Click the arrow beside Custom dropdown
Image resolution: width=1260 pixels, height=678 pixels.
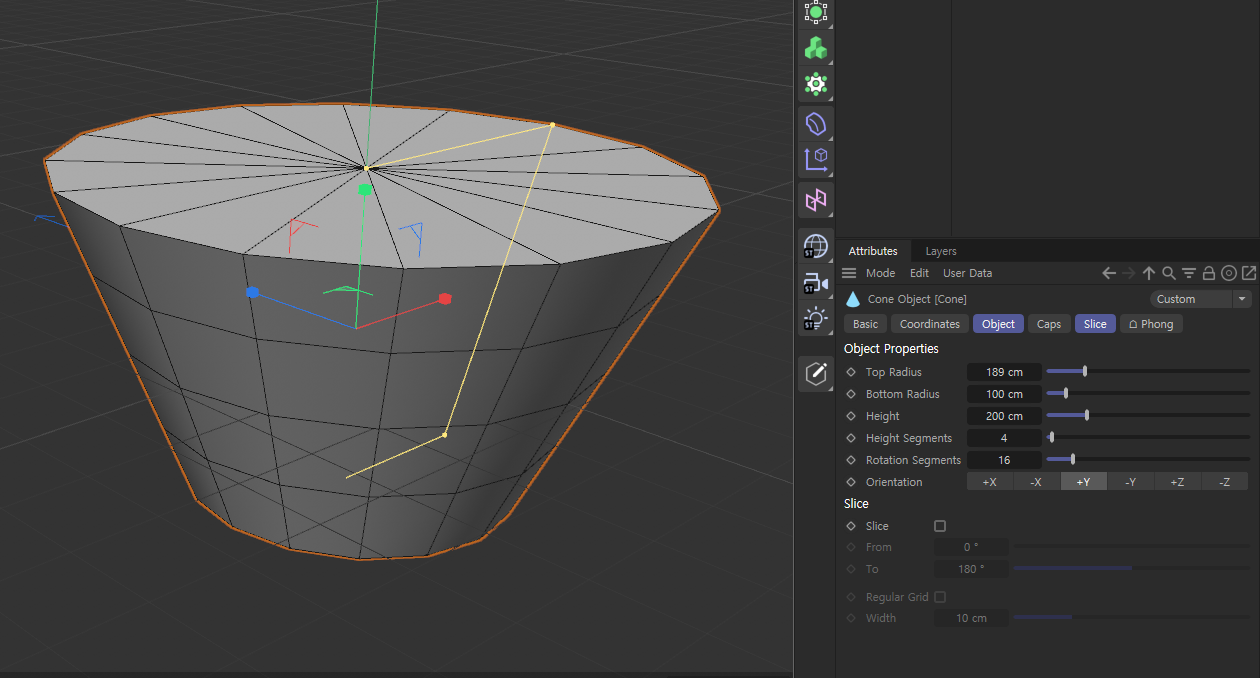(1243, 299)
